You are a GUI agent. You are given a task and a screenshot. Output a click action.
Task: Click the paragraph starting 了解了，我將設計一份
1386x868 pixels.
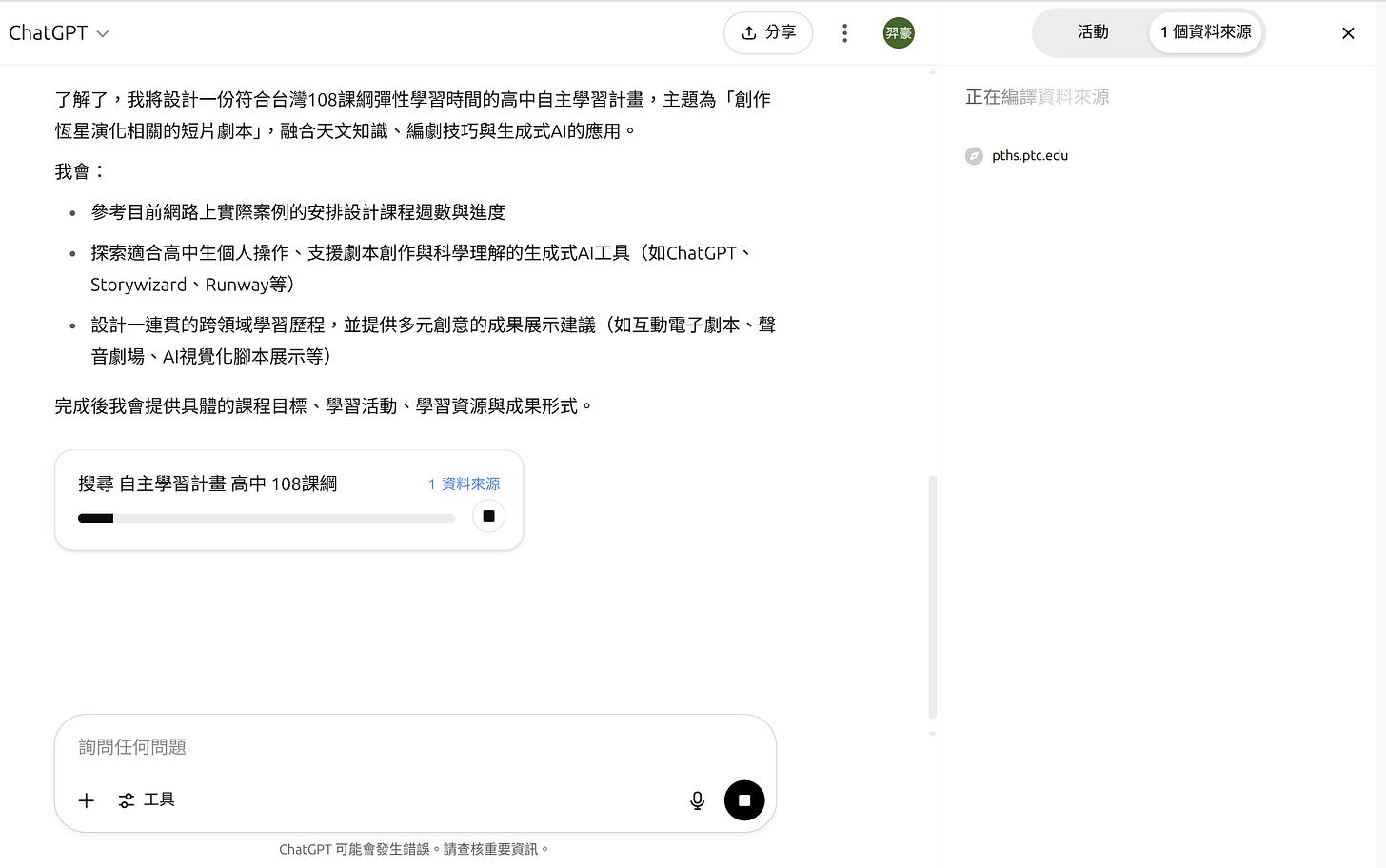pyautogui.click(x=413, y=115)
